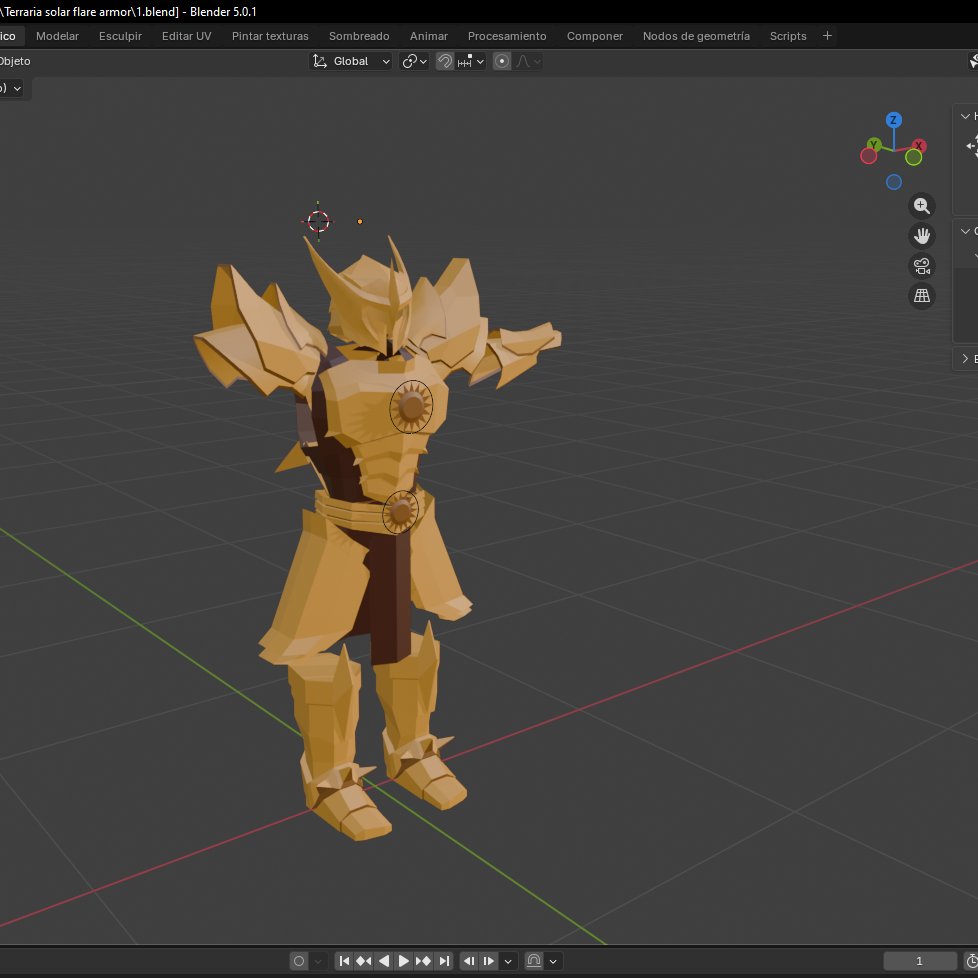Screen dimensions: 978x978
Task: Open the transform pivot point dropdown
Action: (x=414, y=61)
